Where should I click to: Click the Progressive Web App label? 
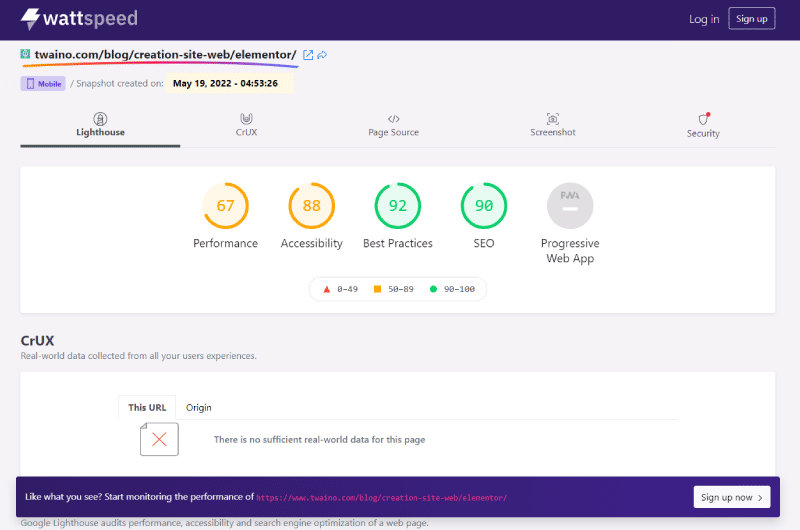click(570, 250)
